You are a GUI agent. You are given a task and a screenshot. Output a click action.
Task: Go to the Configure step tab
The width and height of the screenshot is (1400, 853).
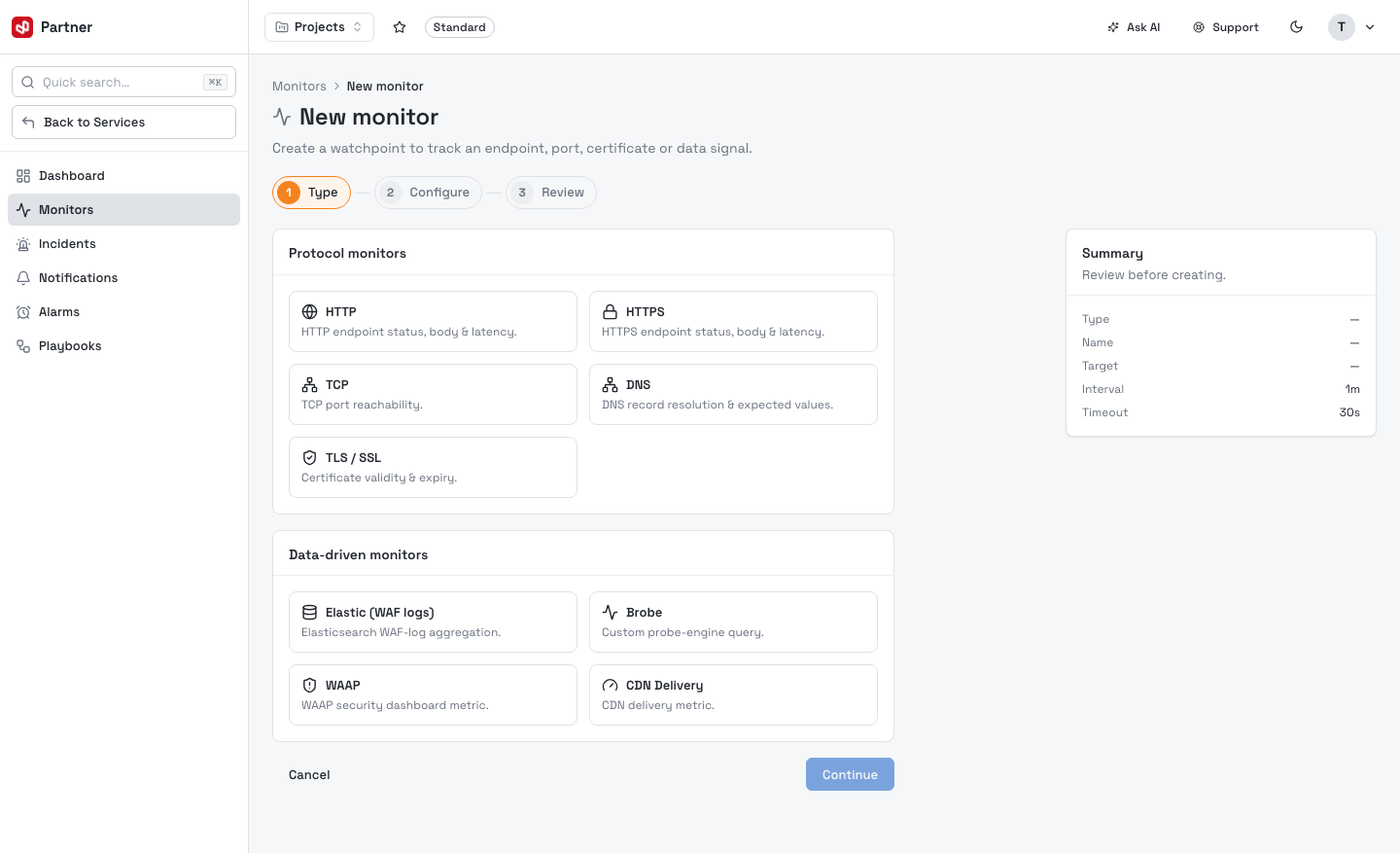point(428,193)
